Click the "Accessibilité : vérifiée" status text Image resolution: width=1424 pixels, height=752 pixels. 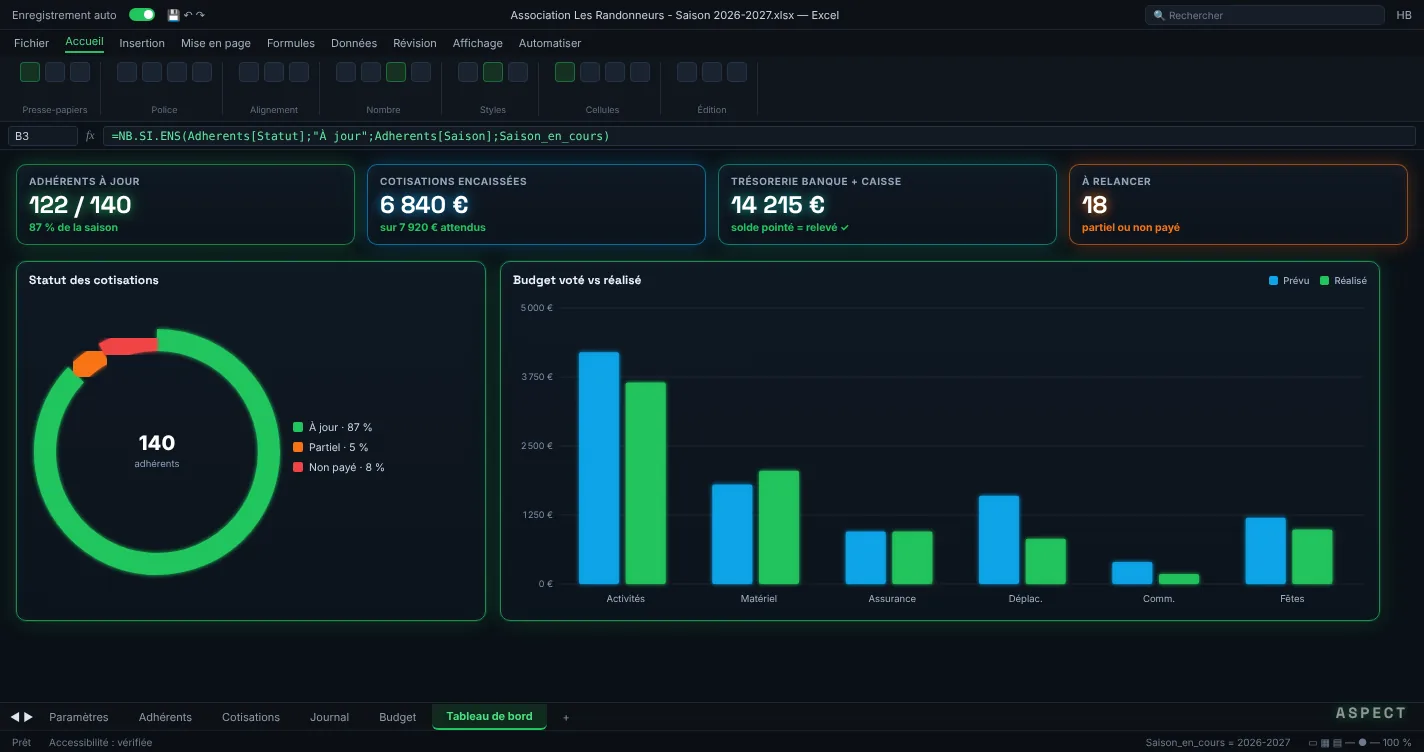click(x=101, y=743)
